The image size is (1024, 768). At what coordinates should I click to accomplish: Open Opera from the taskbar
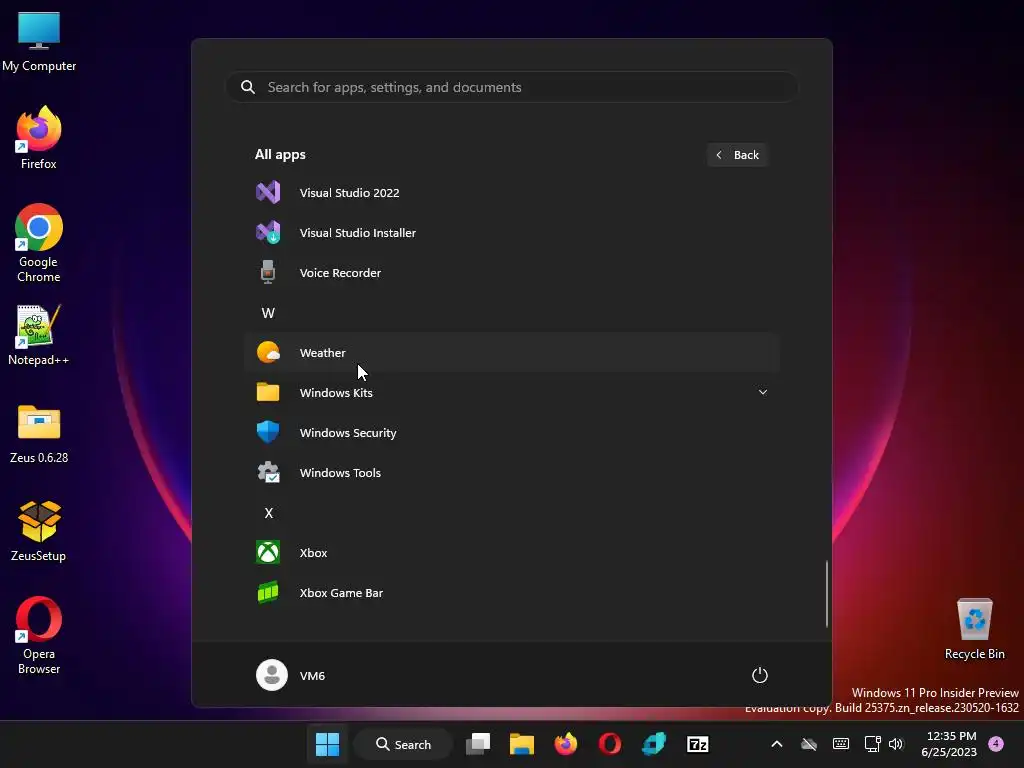609,744
